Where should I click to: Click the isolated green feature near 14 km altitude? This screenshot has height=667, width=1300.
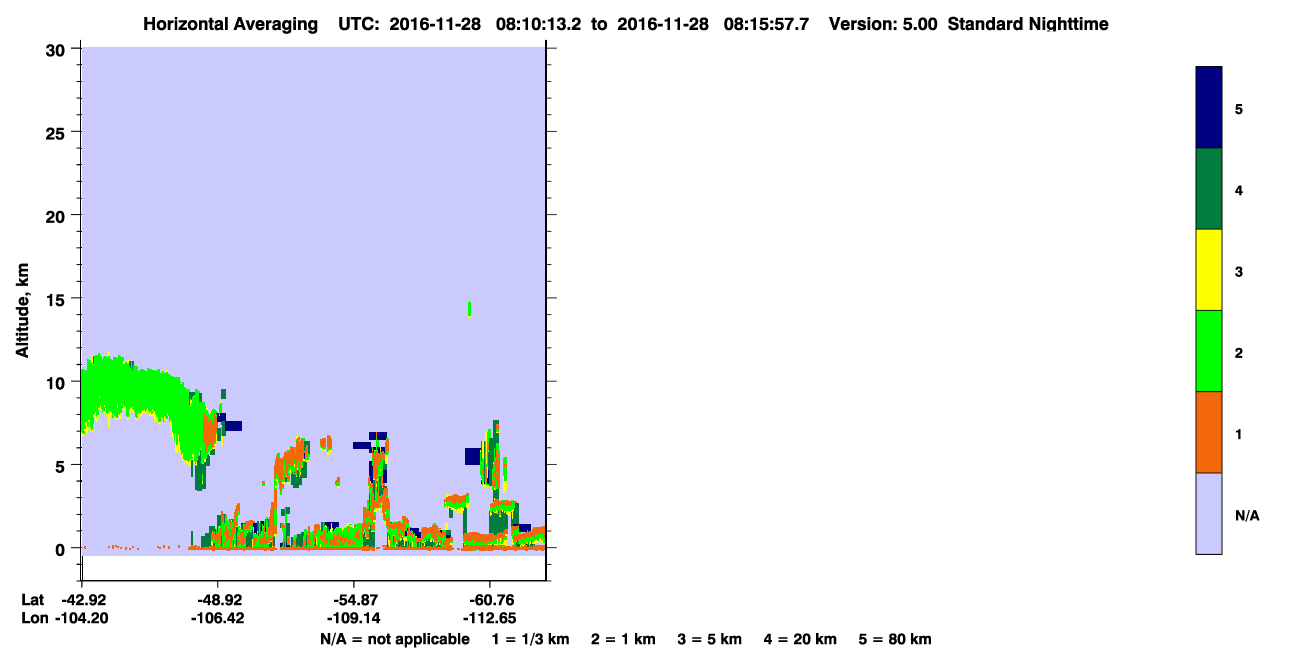click(469, 308)
